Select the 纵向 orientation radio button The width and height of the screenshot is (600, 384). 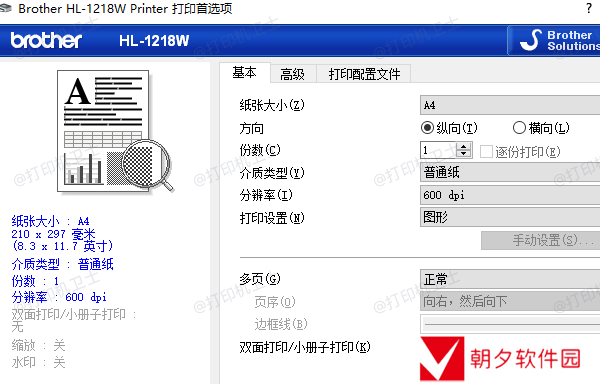point(427,128)
